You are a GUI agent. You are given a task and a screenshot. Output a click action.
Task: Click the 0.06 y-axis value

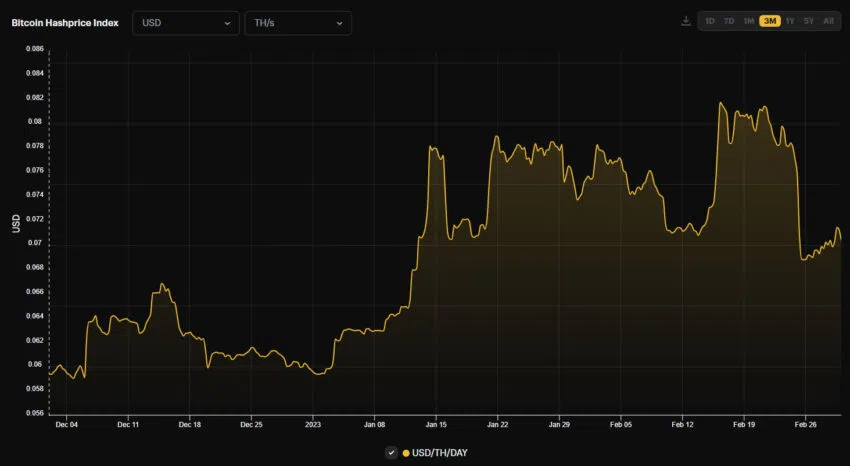coord(35,364)
